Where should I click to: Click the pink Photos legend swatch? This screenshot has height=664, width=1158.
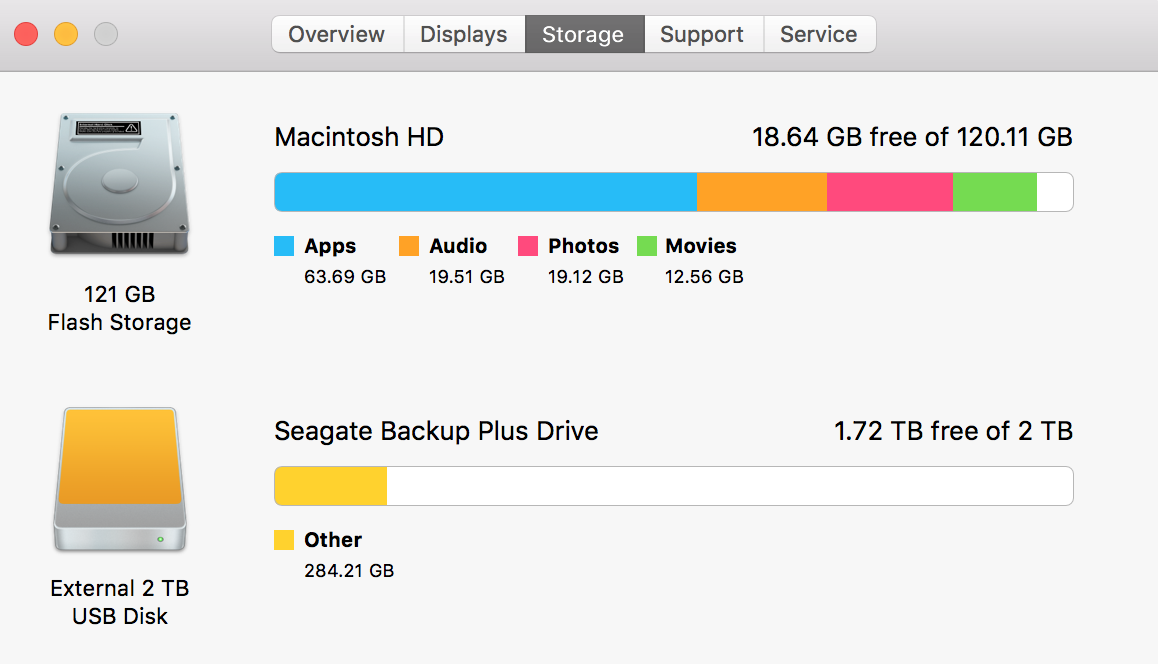pyautogui.click(x=527, y=246)
